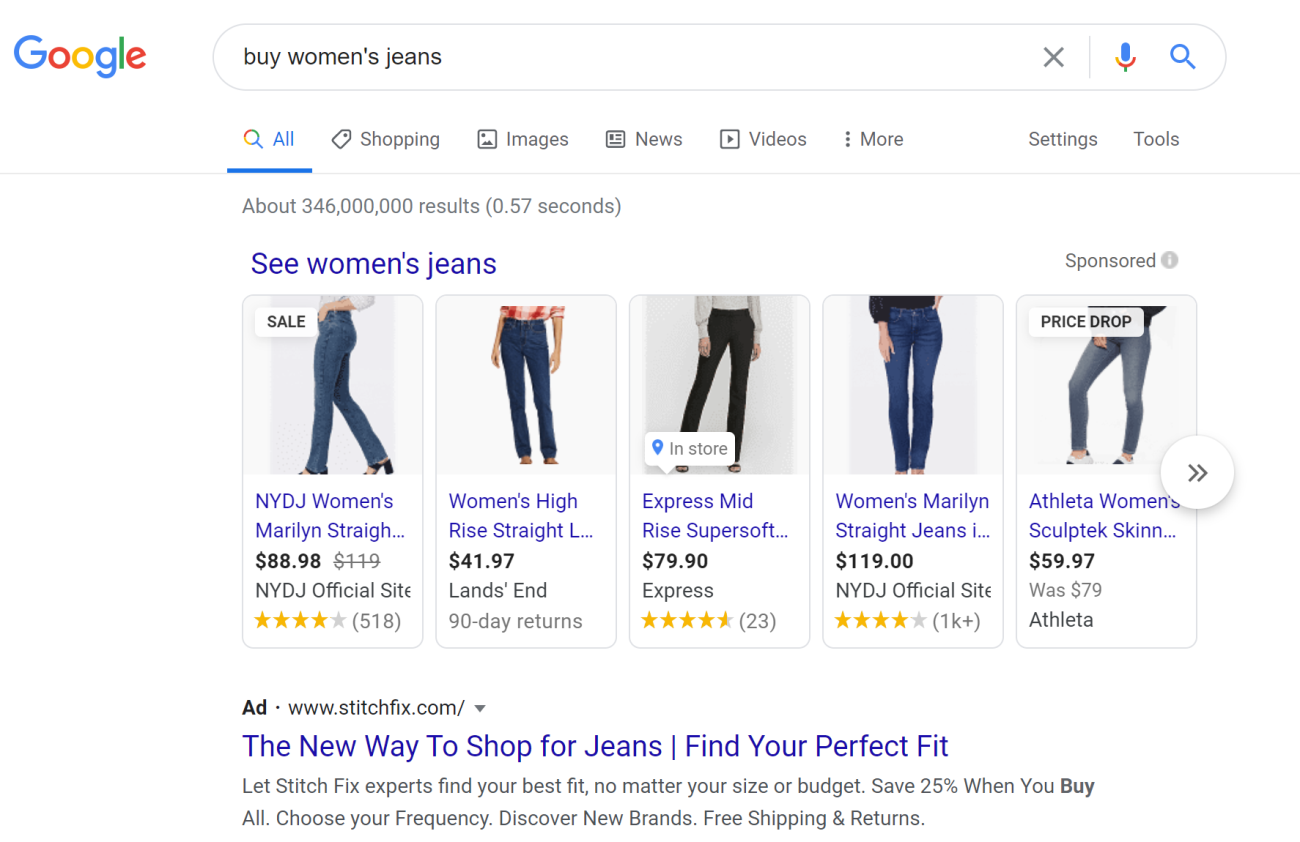Open the 'Athleta Women's Sculptek Skinn...' title link
Viewport: 1300px width, 842px height.
[x=1104, y=516]
